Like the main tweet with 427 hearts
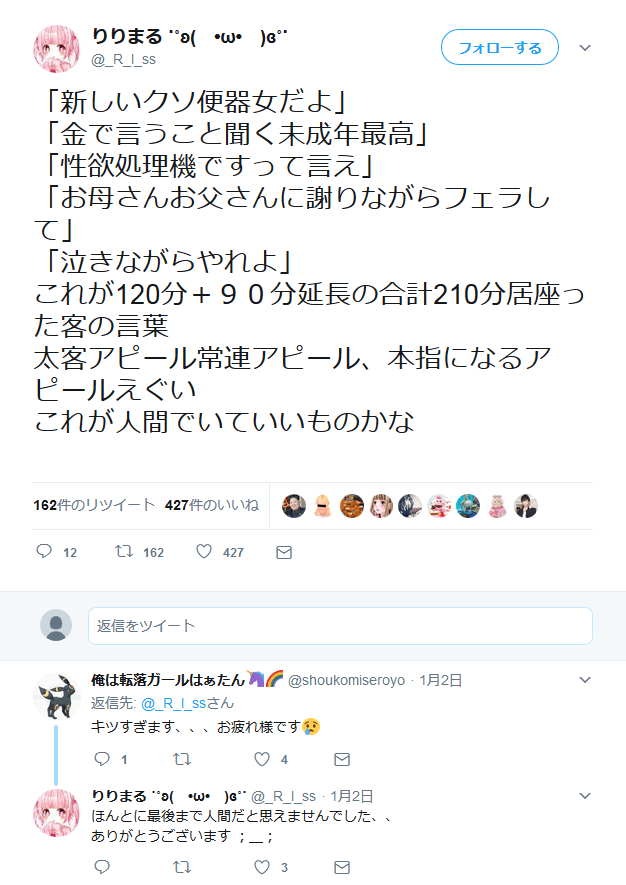The image size is (626, 885). tap(204, 551)
